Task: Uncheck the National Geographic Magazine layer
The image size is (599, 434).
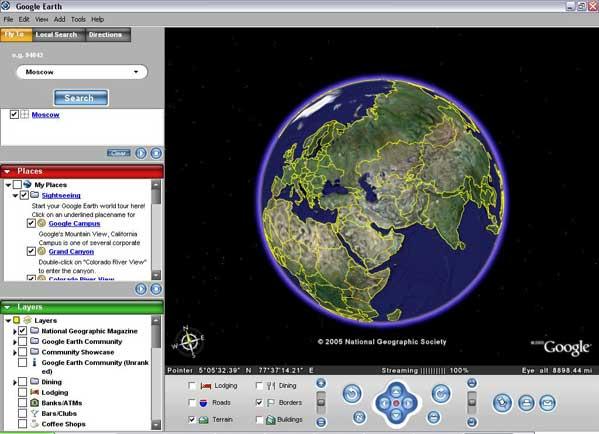Action: (23, 331)
